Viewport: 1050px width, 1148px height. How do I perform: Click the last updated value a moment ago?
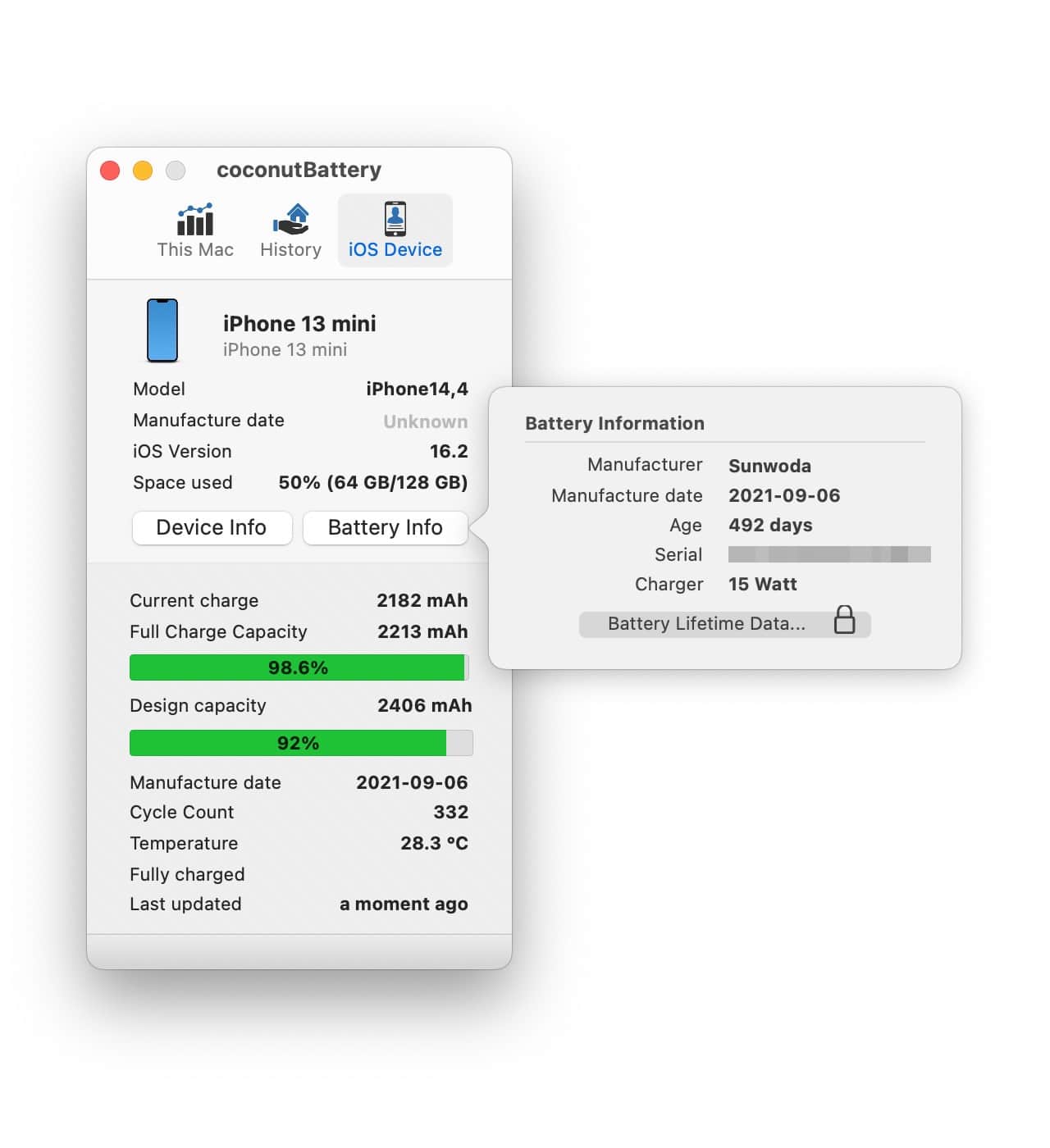pos(404,904)
